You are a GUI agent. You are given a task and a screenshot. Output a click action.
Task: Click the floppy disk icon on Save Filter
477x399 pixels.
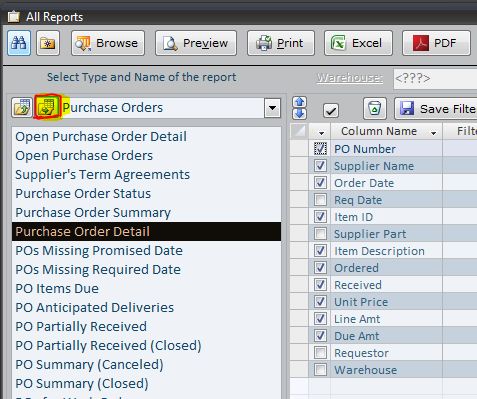pyautogui.click(x=407, y=109)
